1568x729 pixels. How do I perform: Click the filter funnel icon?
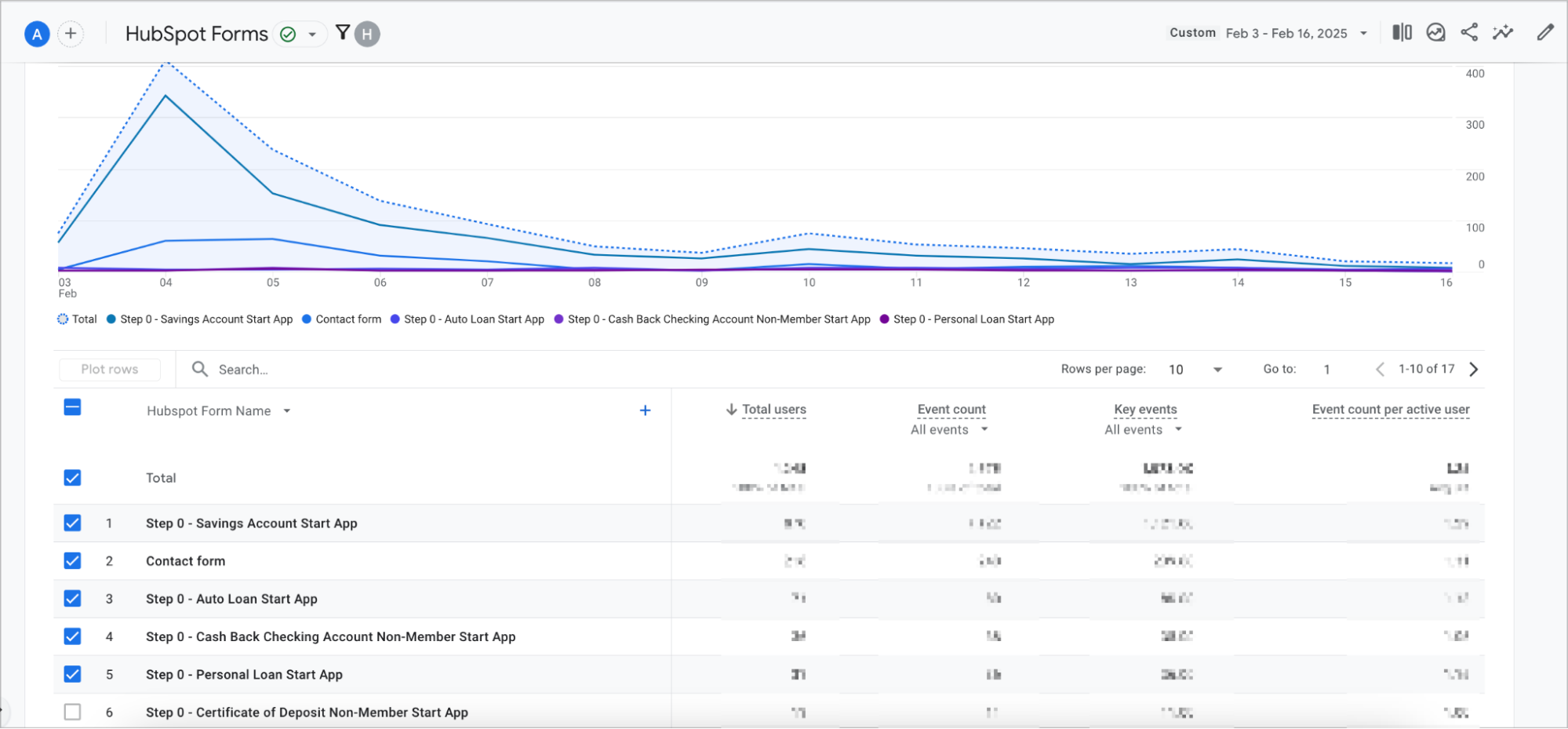(x=343, y=33)
